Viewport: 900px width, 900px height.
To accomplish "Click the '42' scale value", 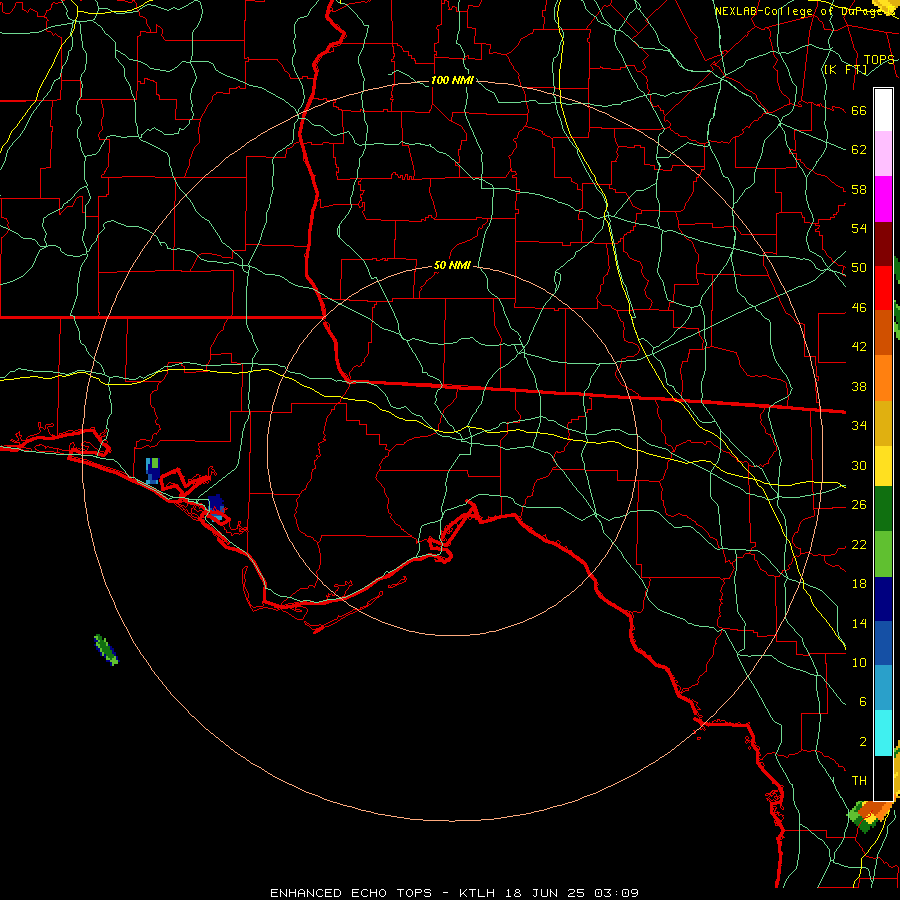I will tap(859, 346).
